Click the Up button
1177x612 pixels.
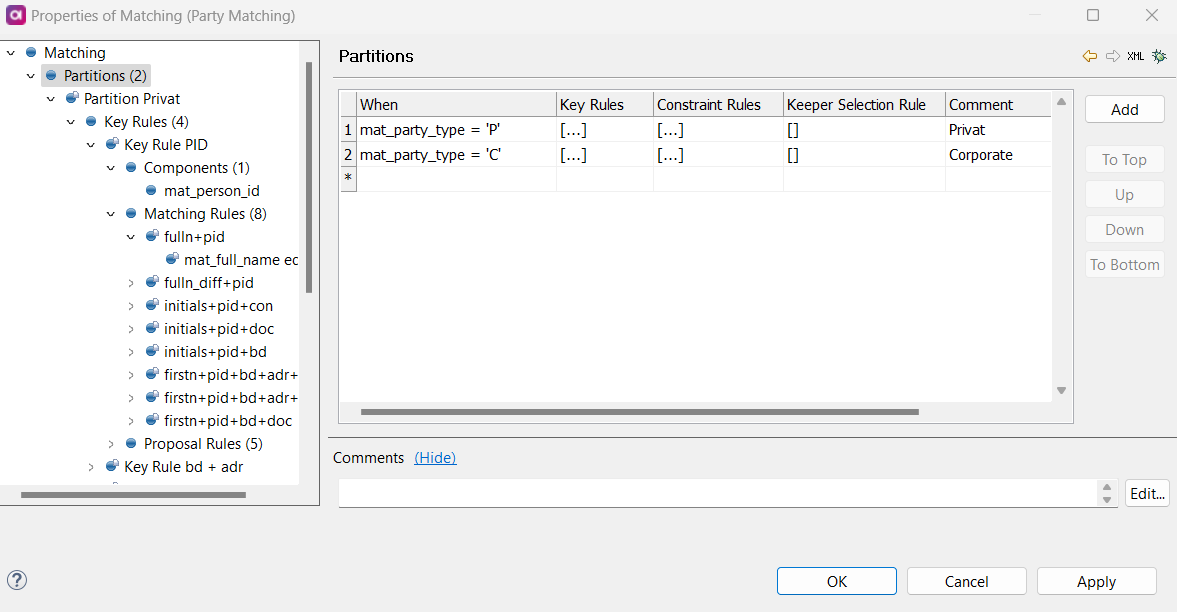pos(1124,194)
